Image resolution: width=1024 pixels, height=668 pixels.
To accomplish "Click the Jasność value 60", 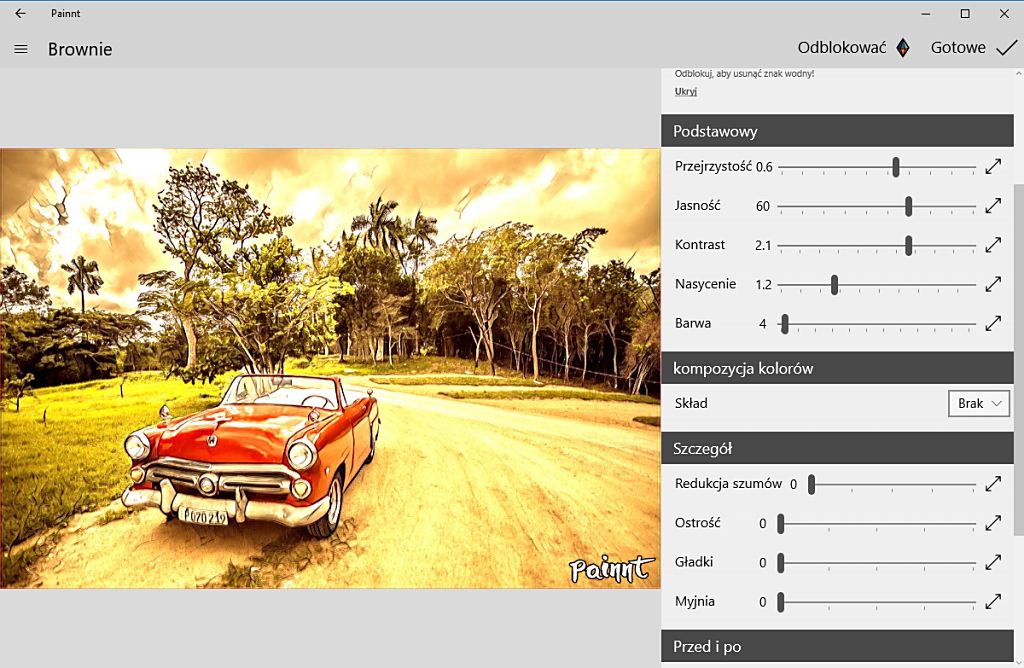I will (763, 206).
